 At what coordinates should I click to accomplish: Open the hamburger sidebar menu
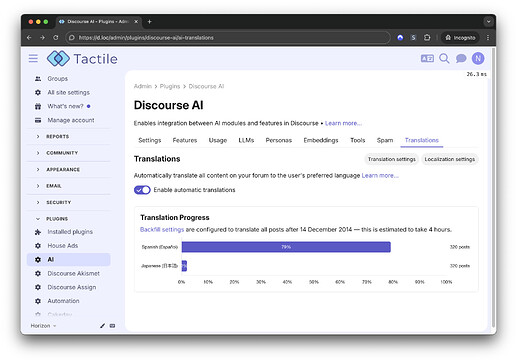click(33, 59)
